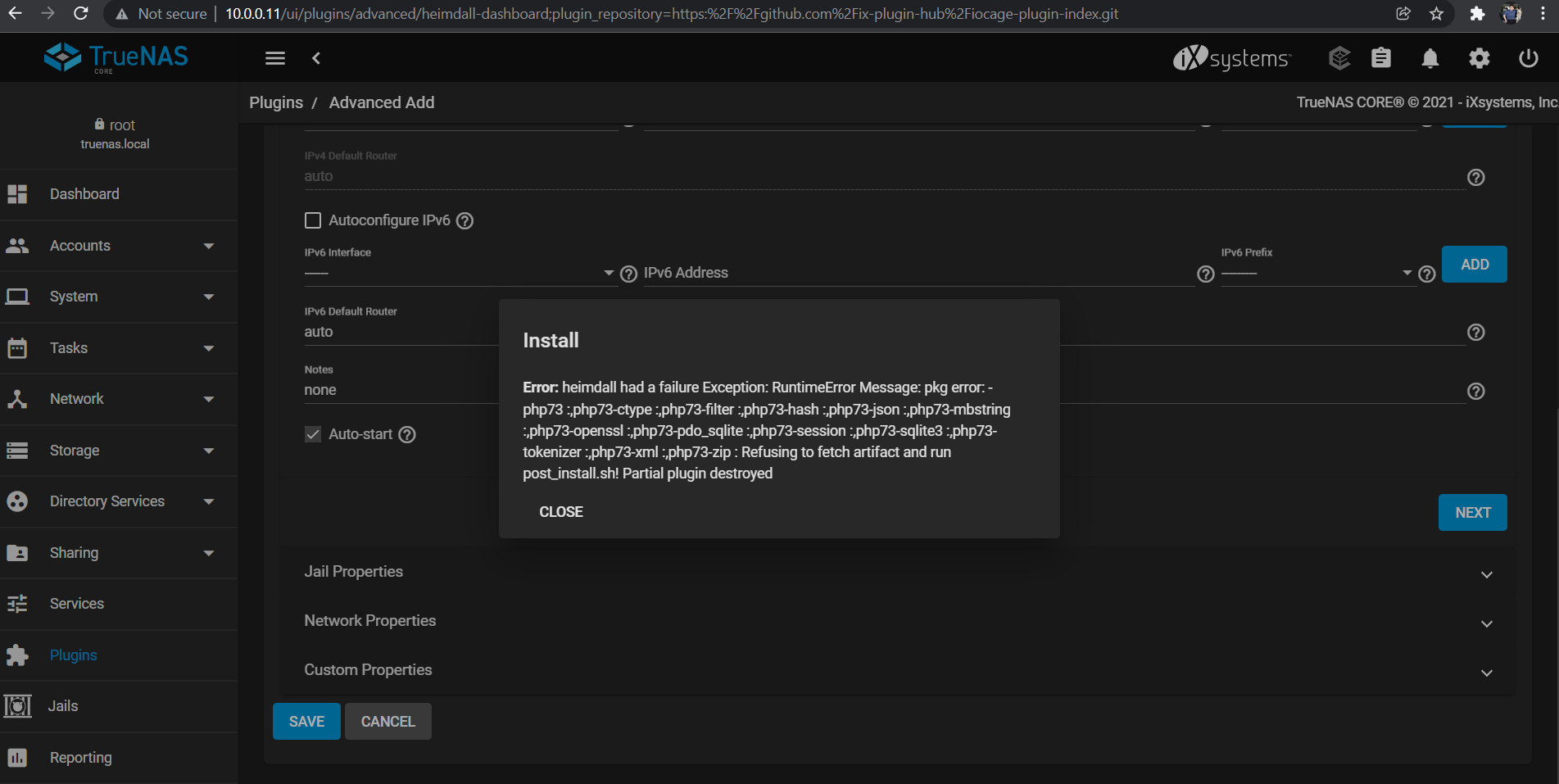The height and width of the screenshot is (784, 1559).
Task: Show help for Notes field
Action: (1476, 391)
